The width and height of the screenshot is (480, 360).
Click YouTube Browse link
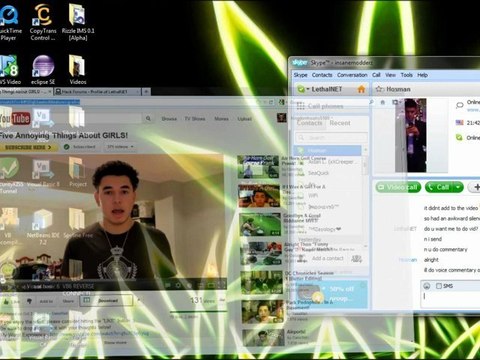click(169, 119)
